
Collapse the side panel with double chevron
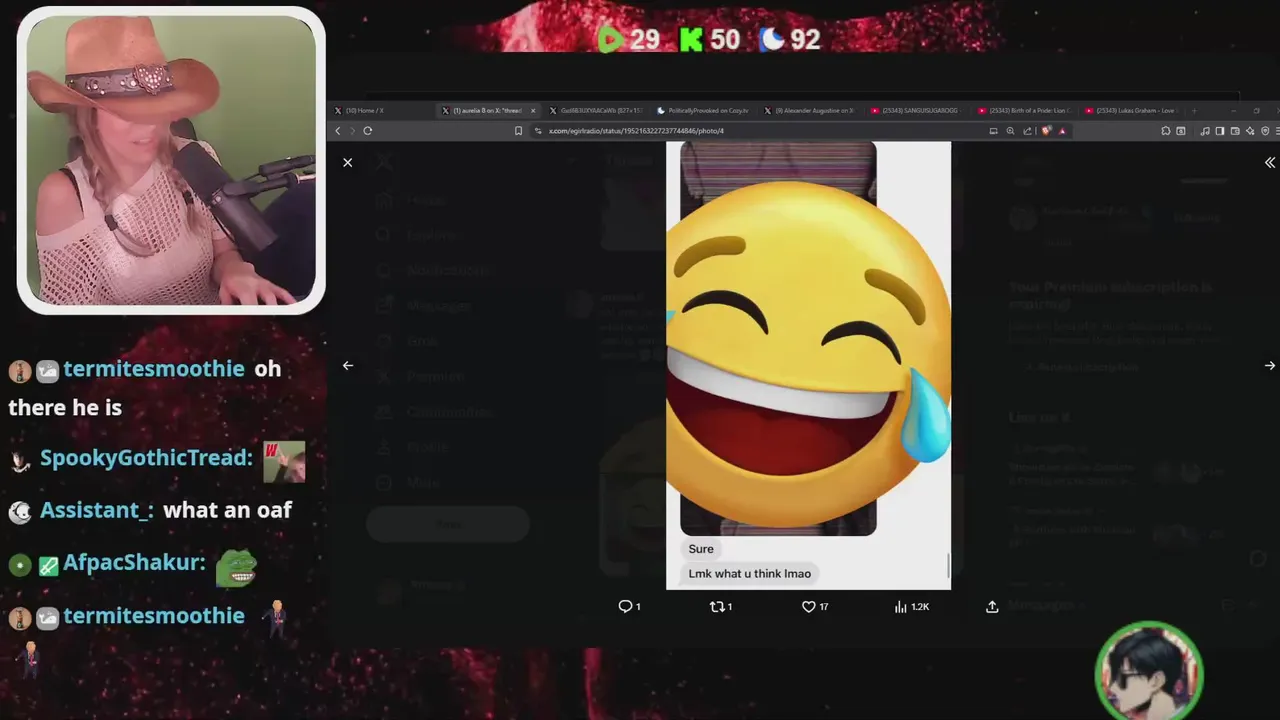(1270, 162)
